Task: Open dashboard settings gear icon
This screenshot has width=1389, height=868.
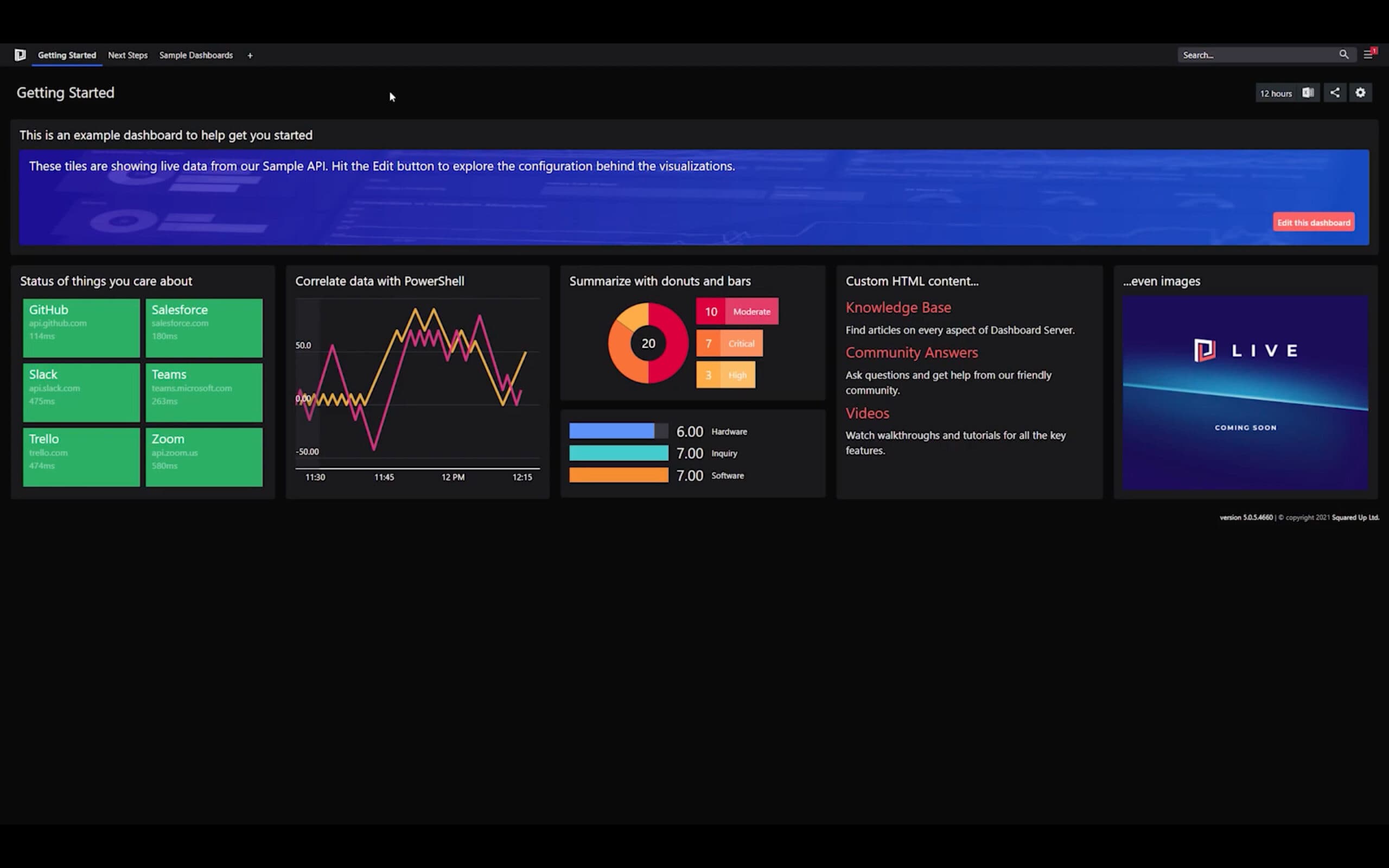Action: click(1360, 92)
